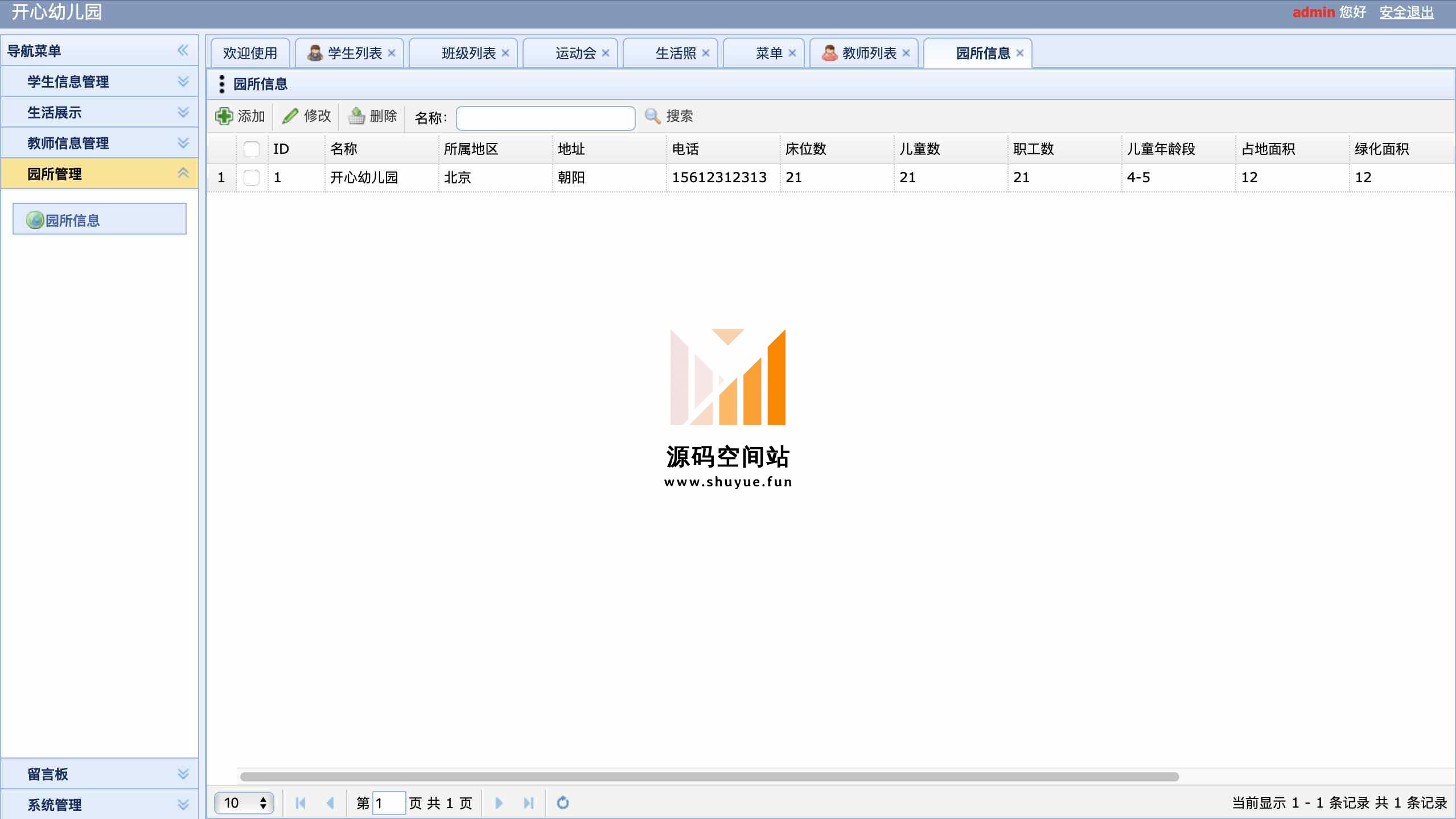This screenshot has height=819, width=1456.
Task: Close the 班级列表 tab
Action: coord(505,53)
